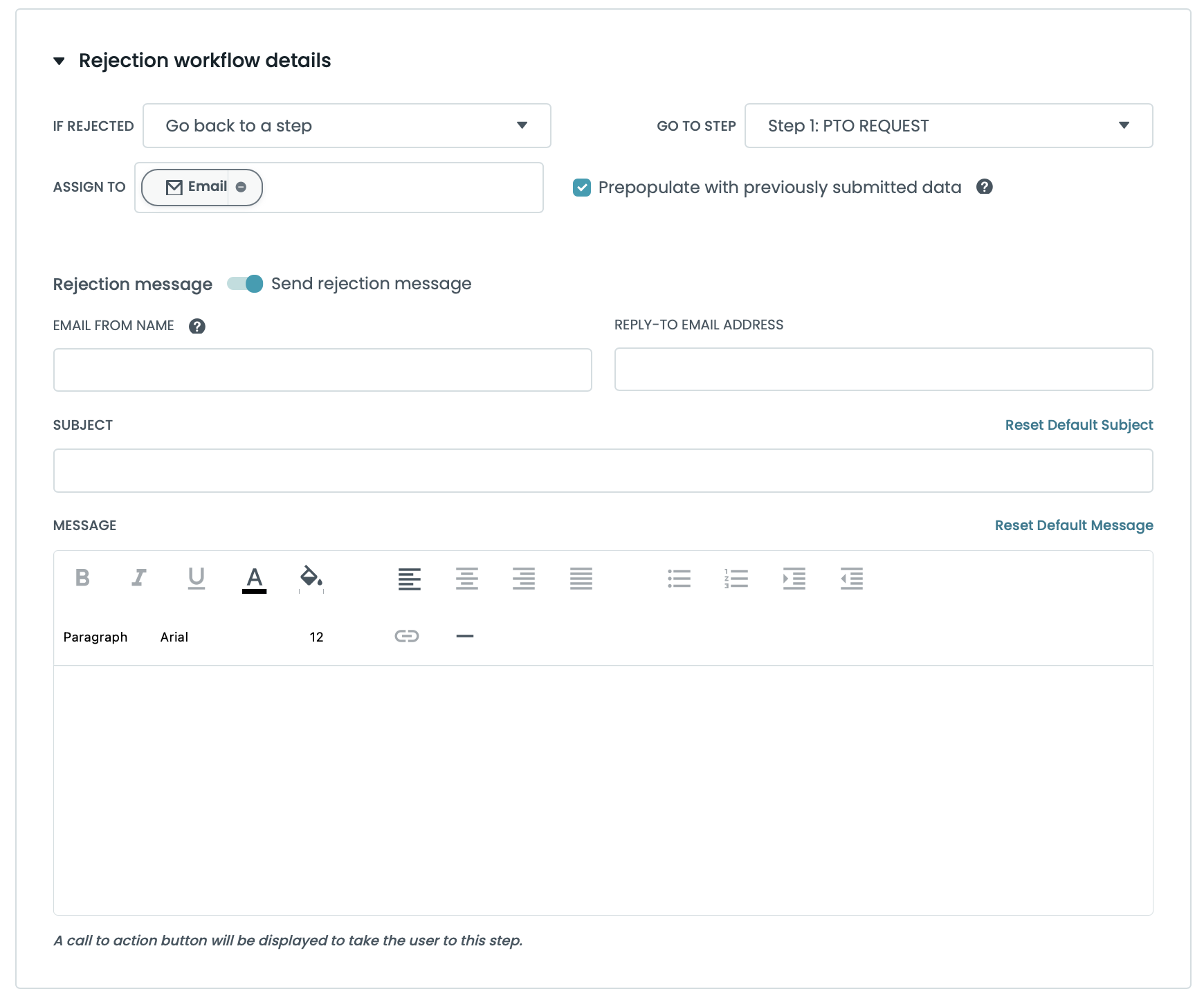Image resolution: width=1204 pixels, height=998 pixels.
Task: Click Reset Default Message link
Action: 1073,525
